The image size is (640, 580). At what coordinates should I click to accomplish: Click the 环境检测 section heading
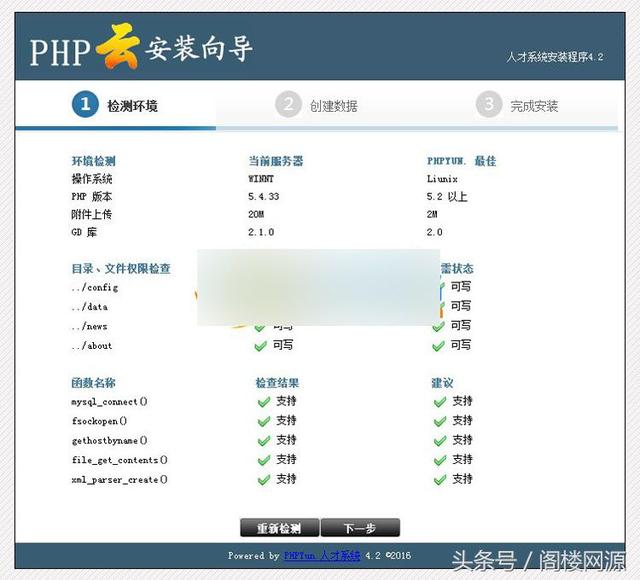(x=93, y=161)
